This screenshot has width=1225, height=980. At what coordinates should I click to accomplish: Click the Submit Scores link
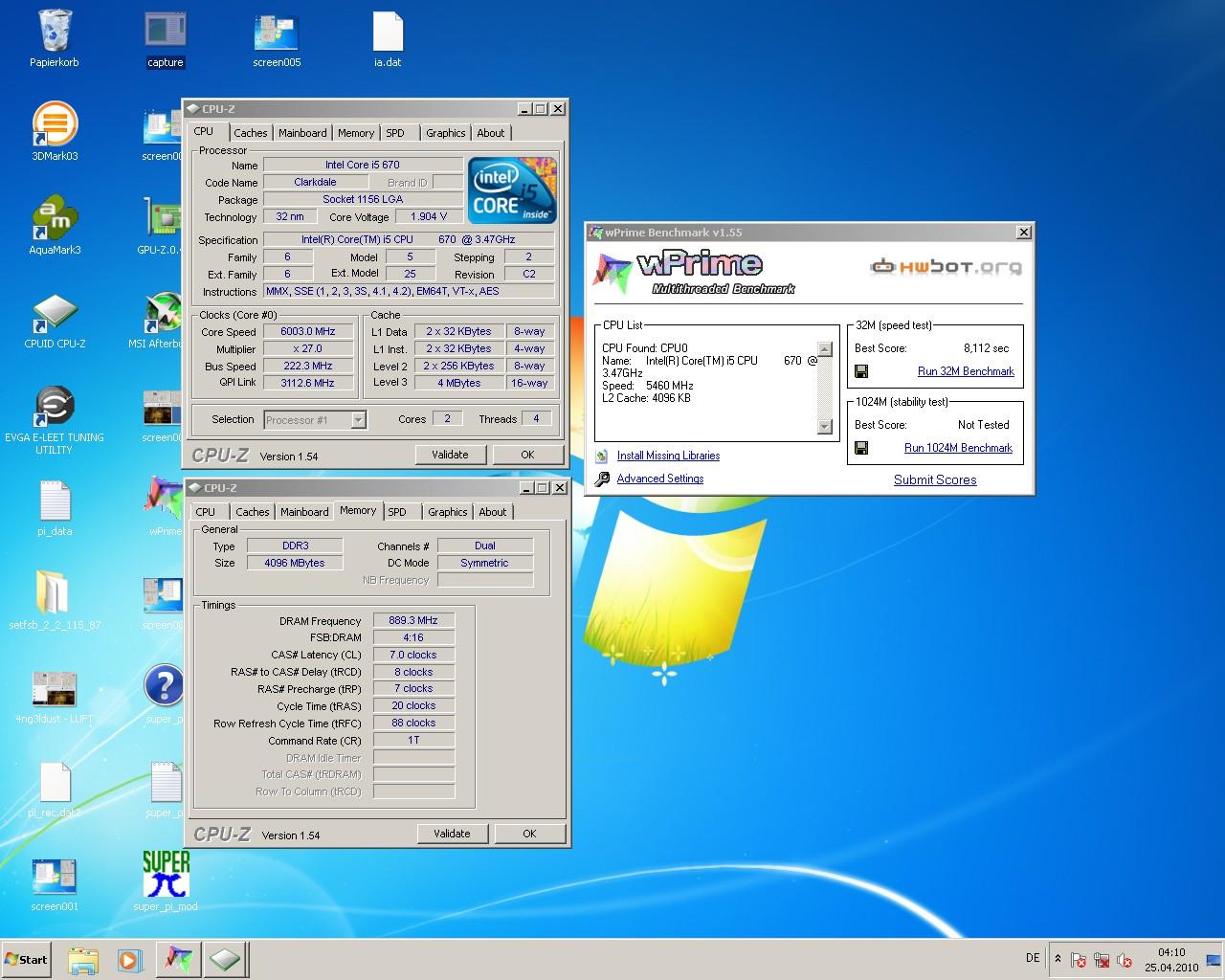tap(935, 479)
